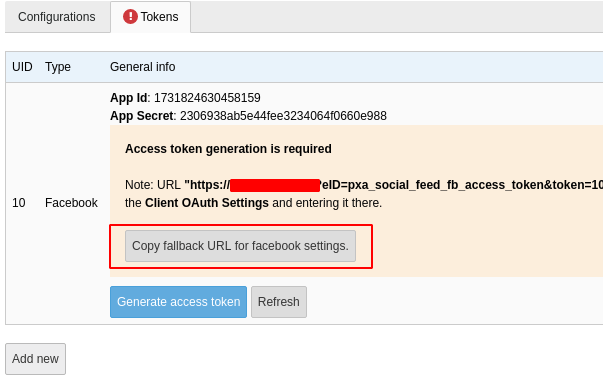Viewport: 603px width, 391px height.
Task: Refresh the Facebook token row
Action: (x=279, y=302)
